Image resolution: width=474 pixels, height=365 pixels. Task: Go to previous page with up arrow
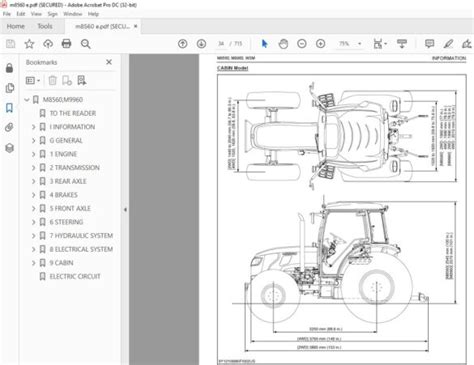(x=183, y=44)
